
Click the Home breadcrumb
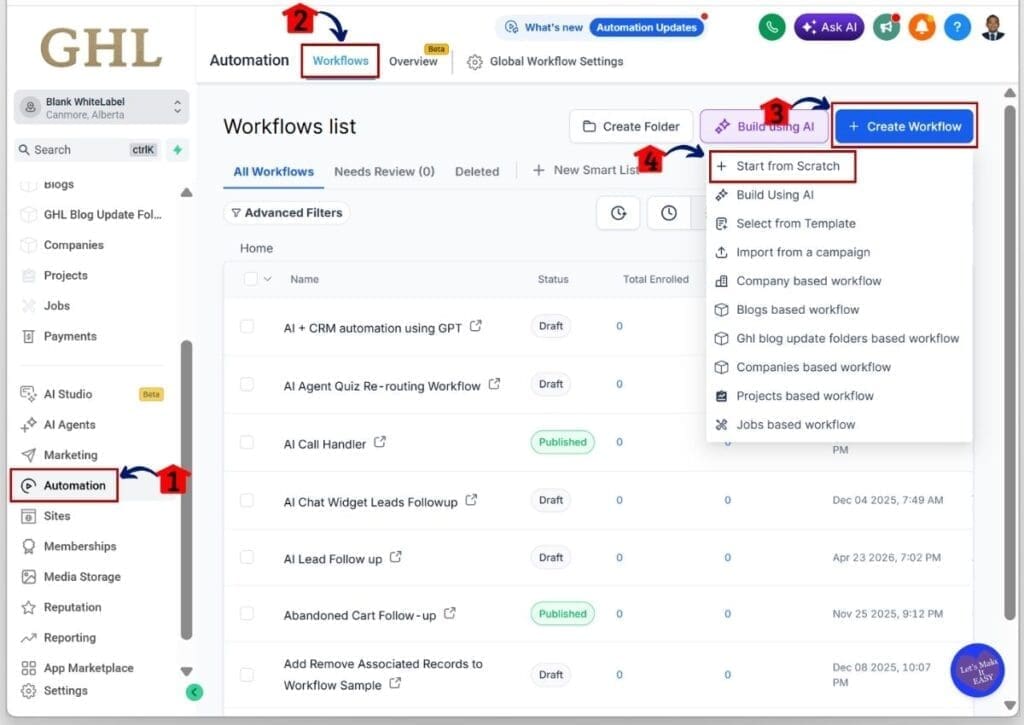(x=256, y=248)
